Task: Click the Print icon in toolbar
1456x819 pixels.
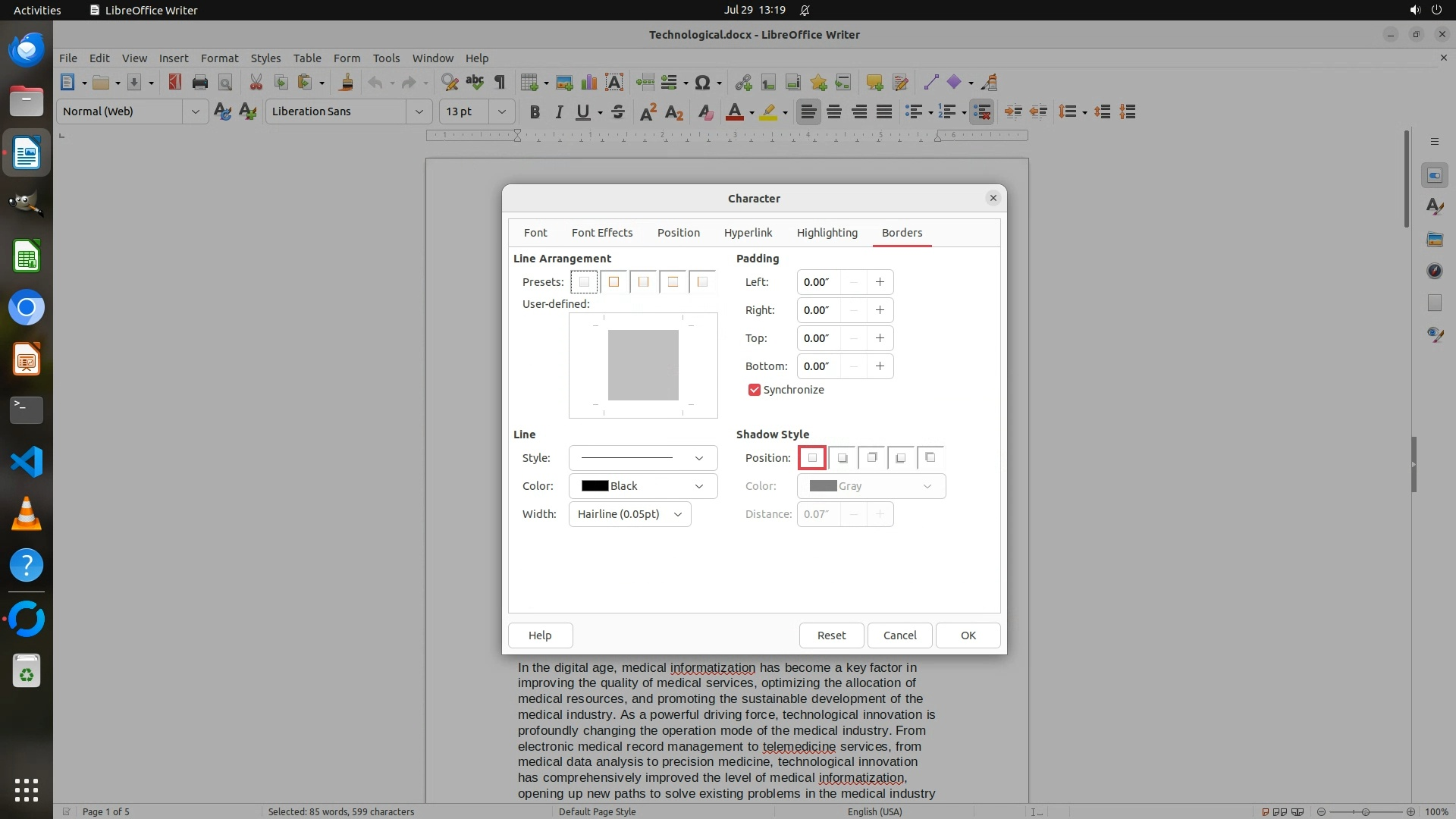Action: click(x=200, y=83)
